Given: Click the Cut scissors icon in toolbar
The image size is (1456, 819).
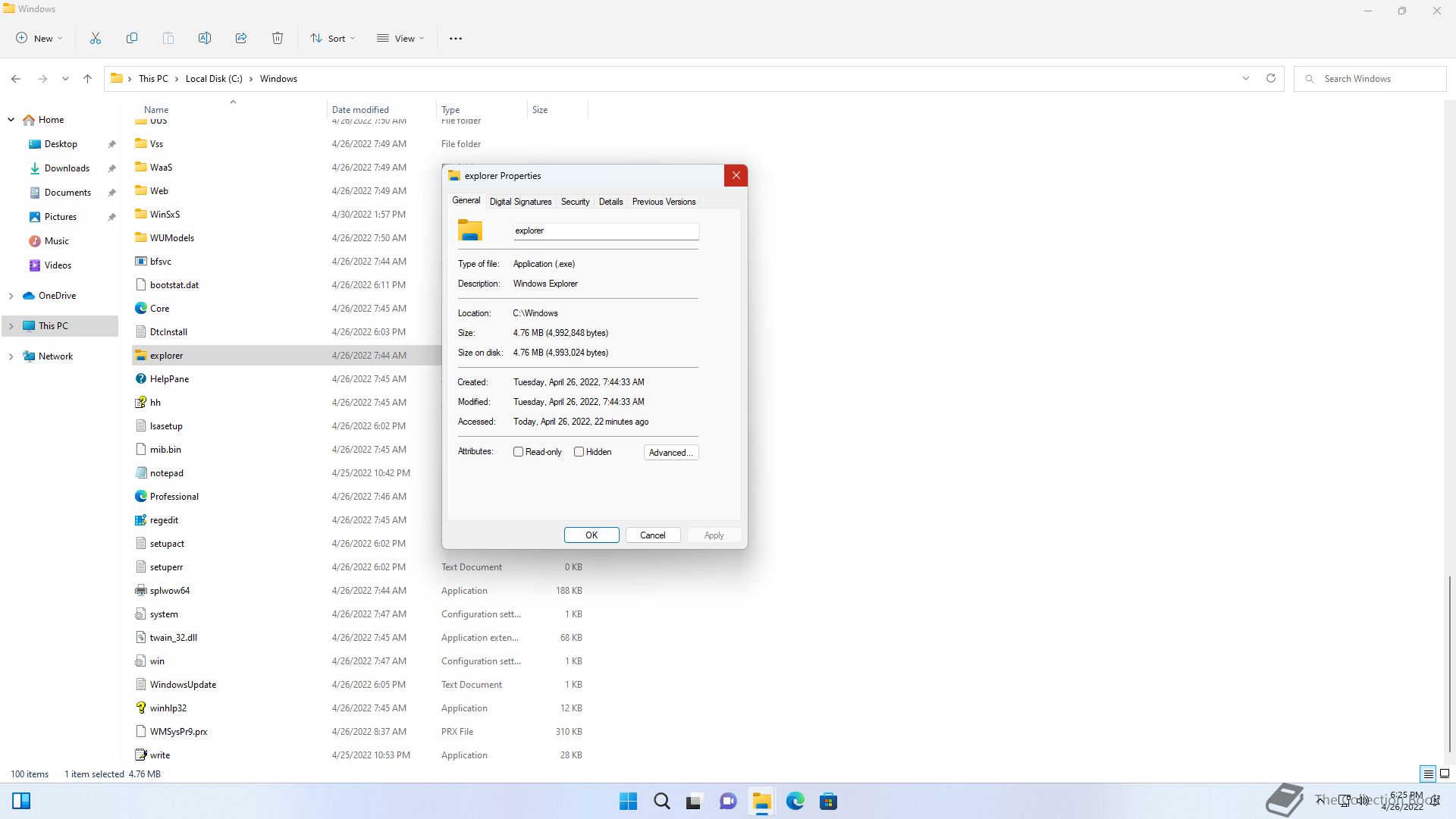Looking at the screenshot, I should pyautogui.click(x=96, y=38).
